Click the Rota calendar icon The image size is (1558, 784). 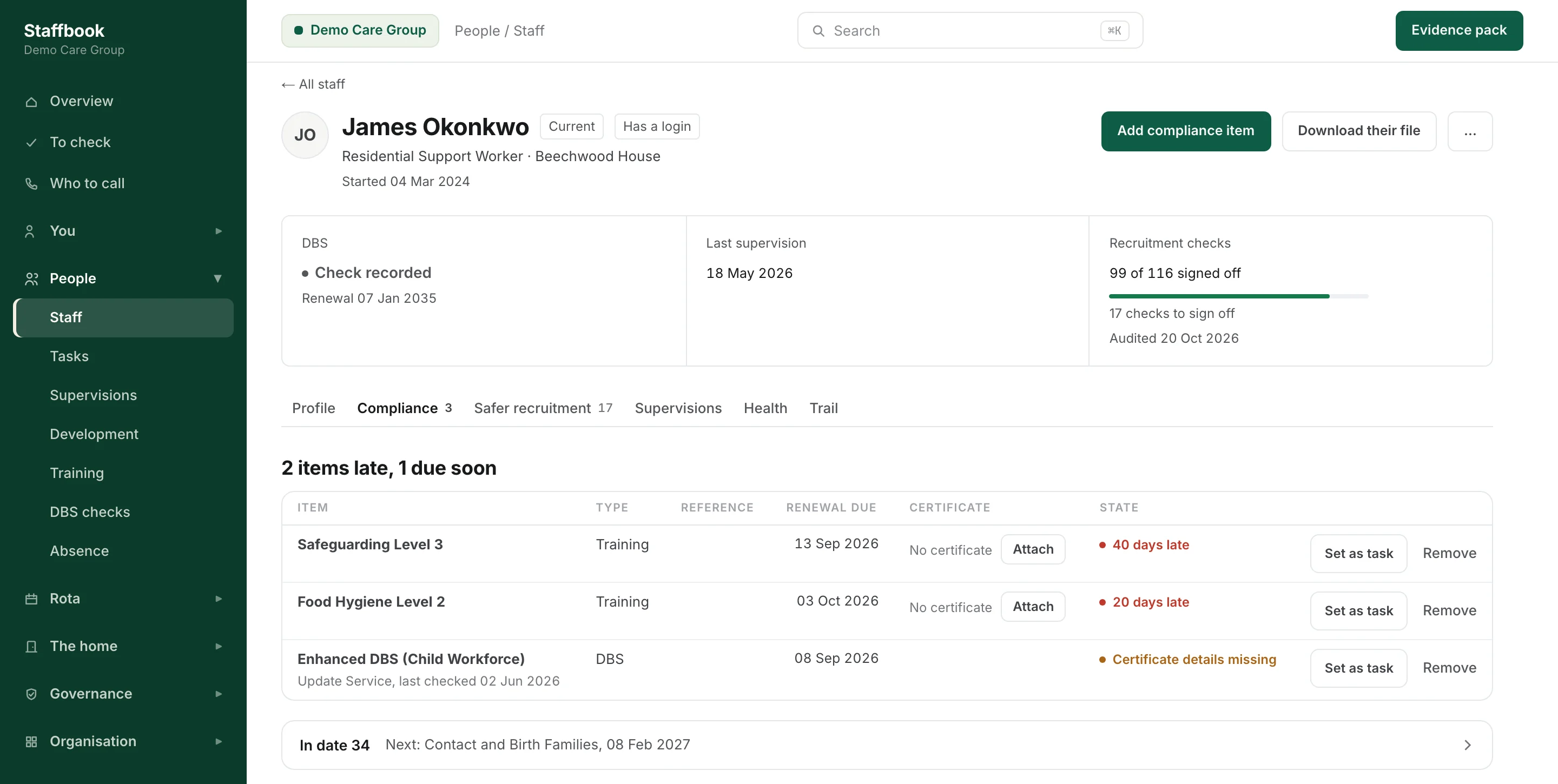click(31, 599)
